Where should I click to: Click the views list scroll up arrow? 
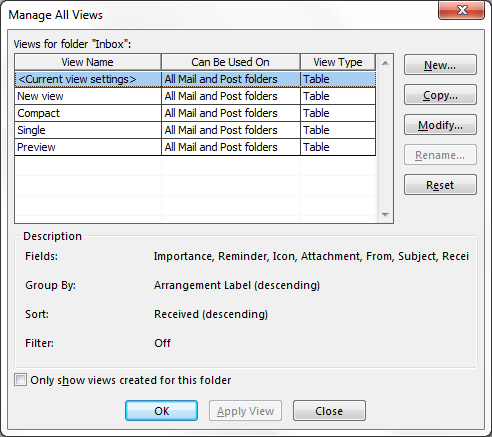tap(385, 63)
